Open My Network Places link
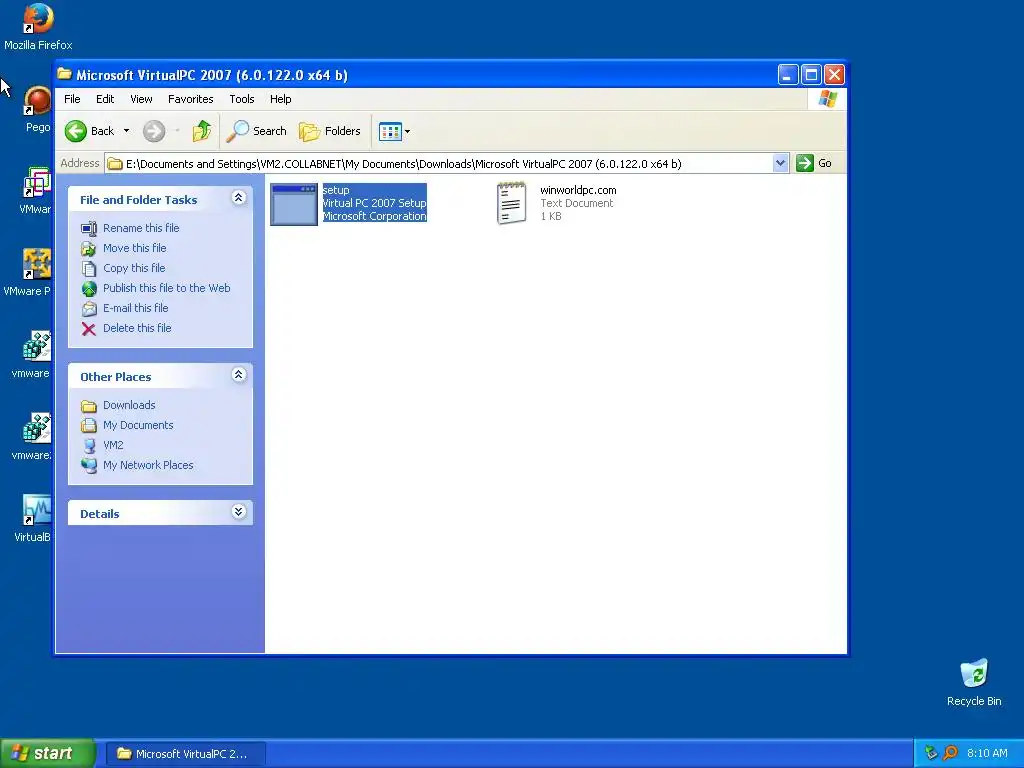 coord(148,465)
